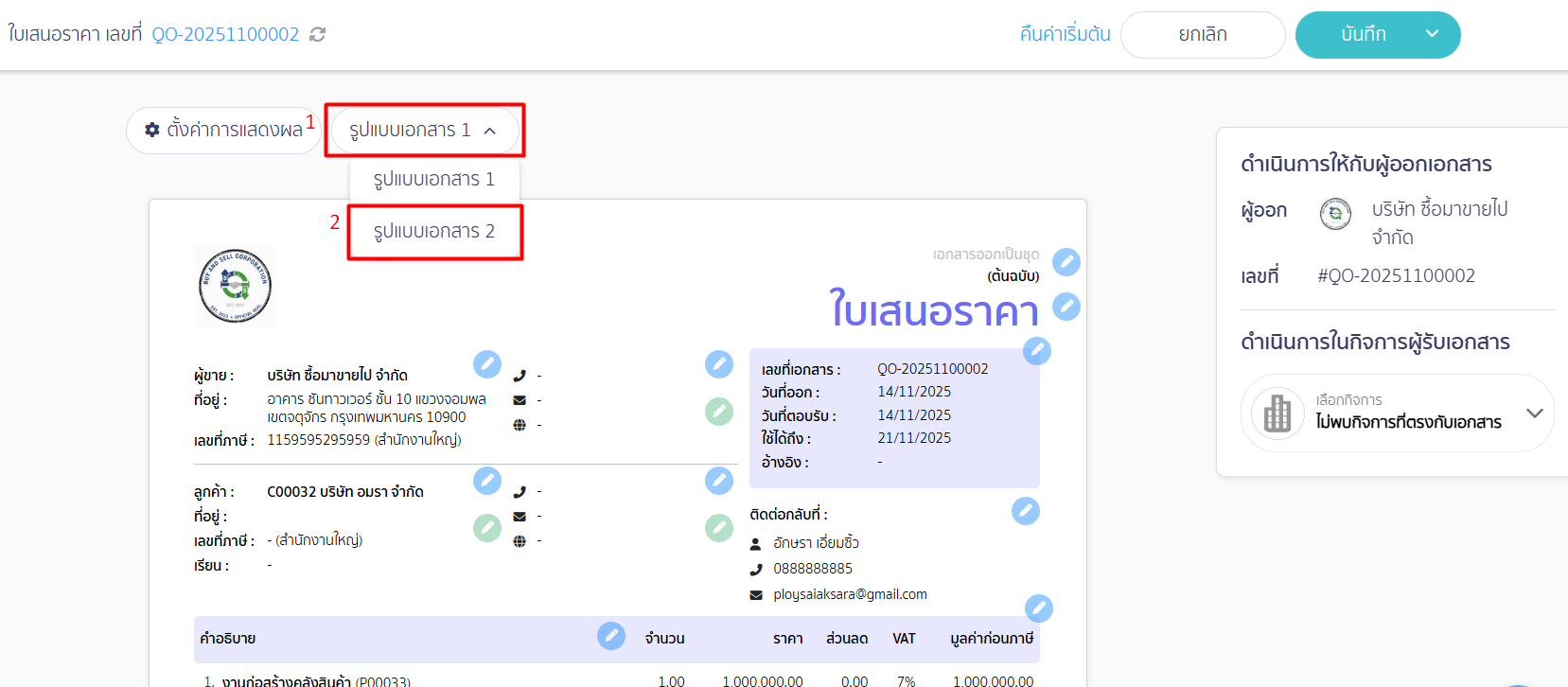Viewport: 1568px width, 687px height.
Task: Save with the บันทึก button
Action: [1364, 35]
